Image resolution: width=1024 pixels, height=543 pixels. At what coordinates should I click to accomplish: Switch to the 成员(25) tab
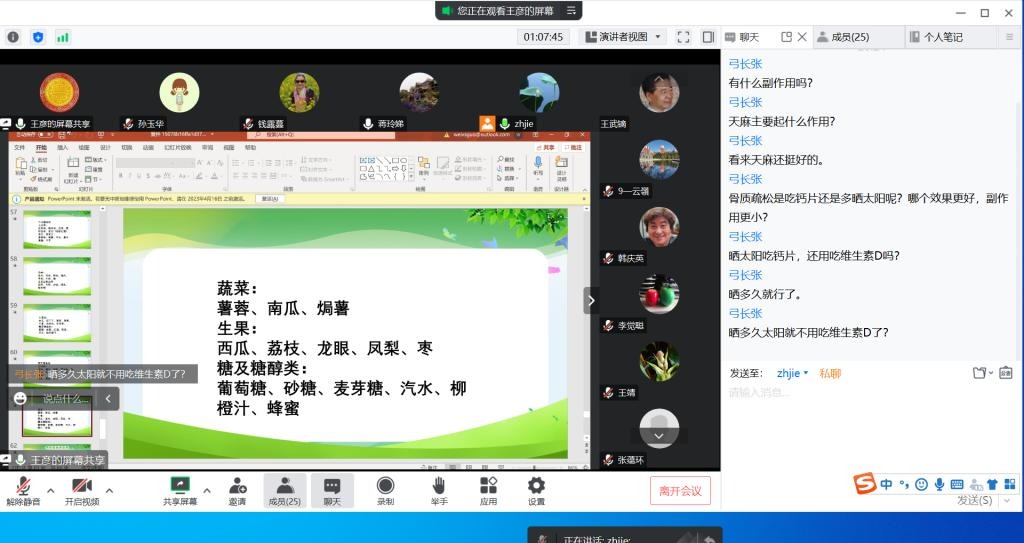click(x=843, y=37)
